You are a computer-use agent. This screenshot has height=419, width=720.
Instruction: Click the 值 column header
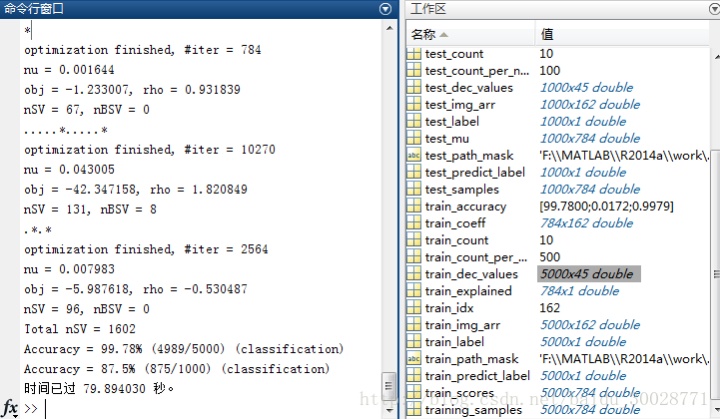tap(547, 34)
